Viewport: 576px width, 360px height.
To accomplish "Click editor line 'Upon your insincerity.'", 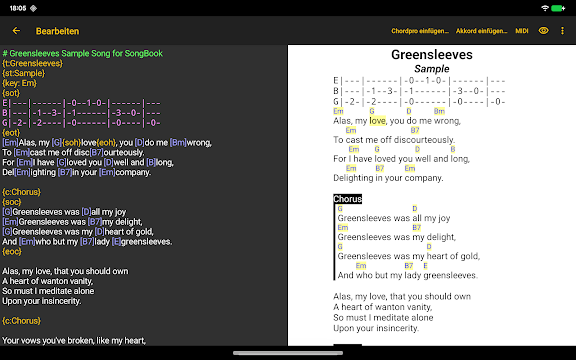I will point(42,301).
